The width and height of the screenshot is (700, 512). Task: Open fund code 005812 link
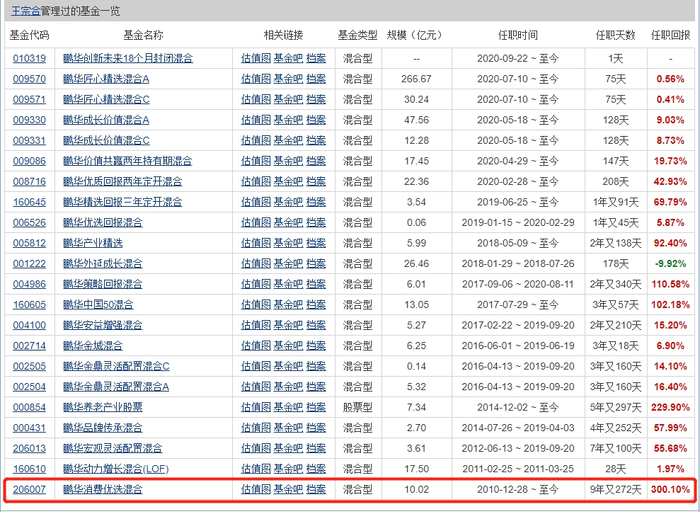coord(29,243)
